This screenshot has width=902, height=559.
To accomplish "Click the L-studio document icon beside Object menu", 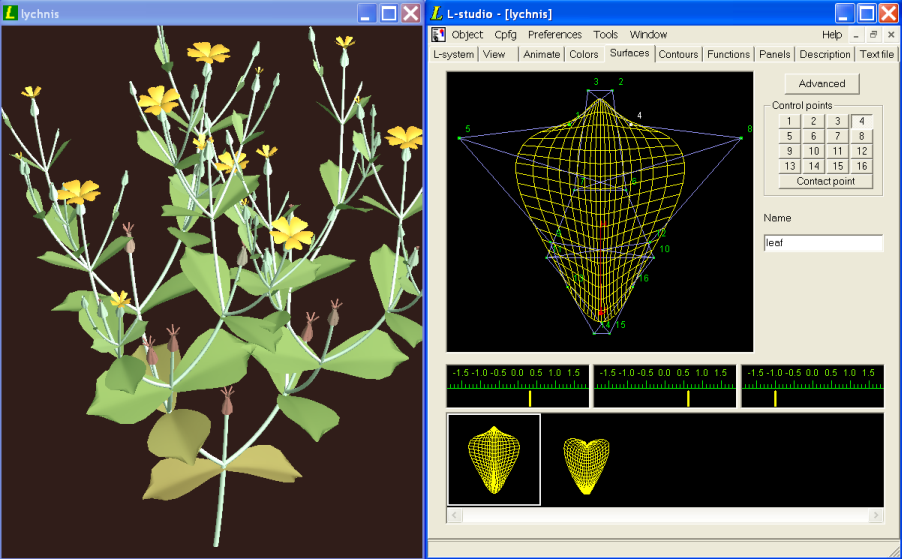I will pos(438,35).
